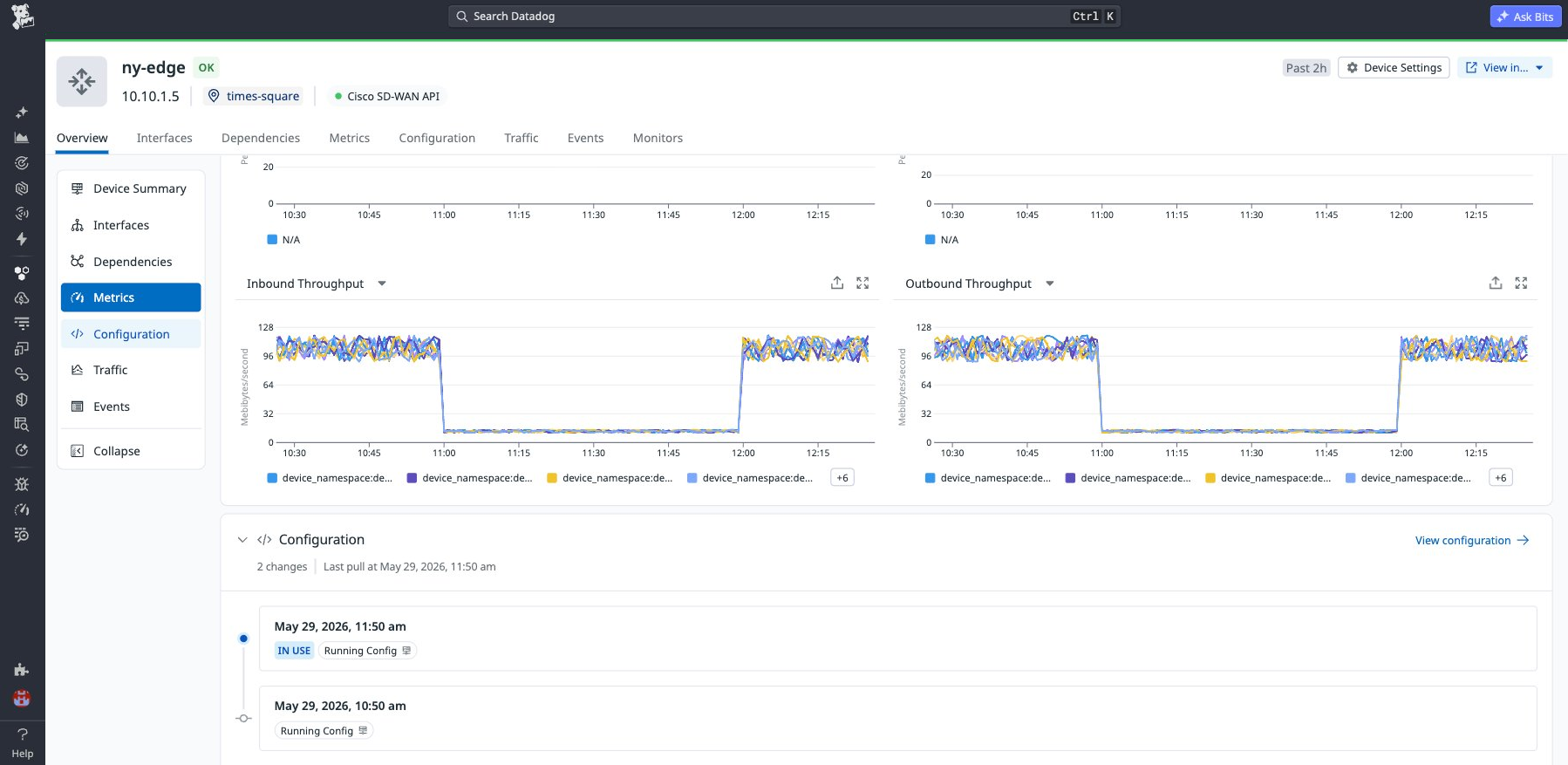Select Events in side navigation
This screenshot has width=1568, height=765.
coord(131,406)
